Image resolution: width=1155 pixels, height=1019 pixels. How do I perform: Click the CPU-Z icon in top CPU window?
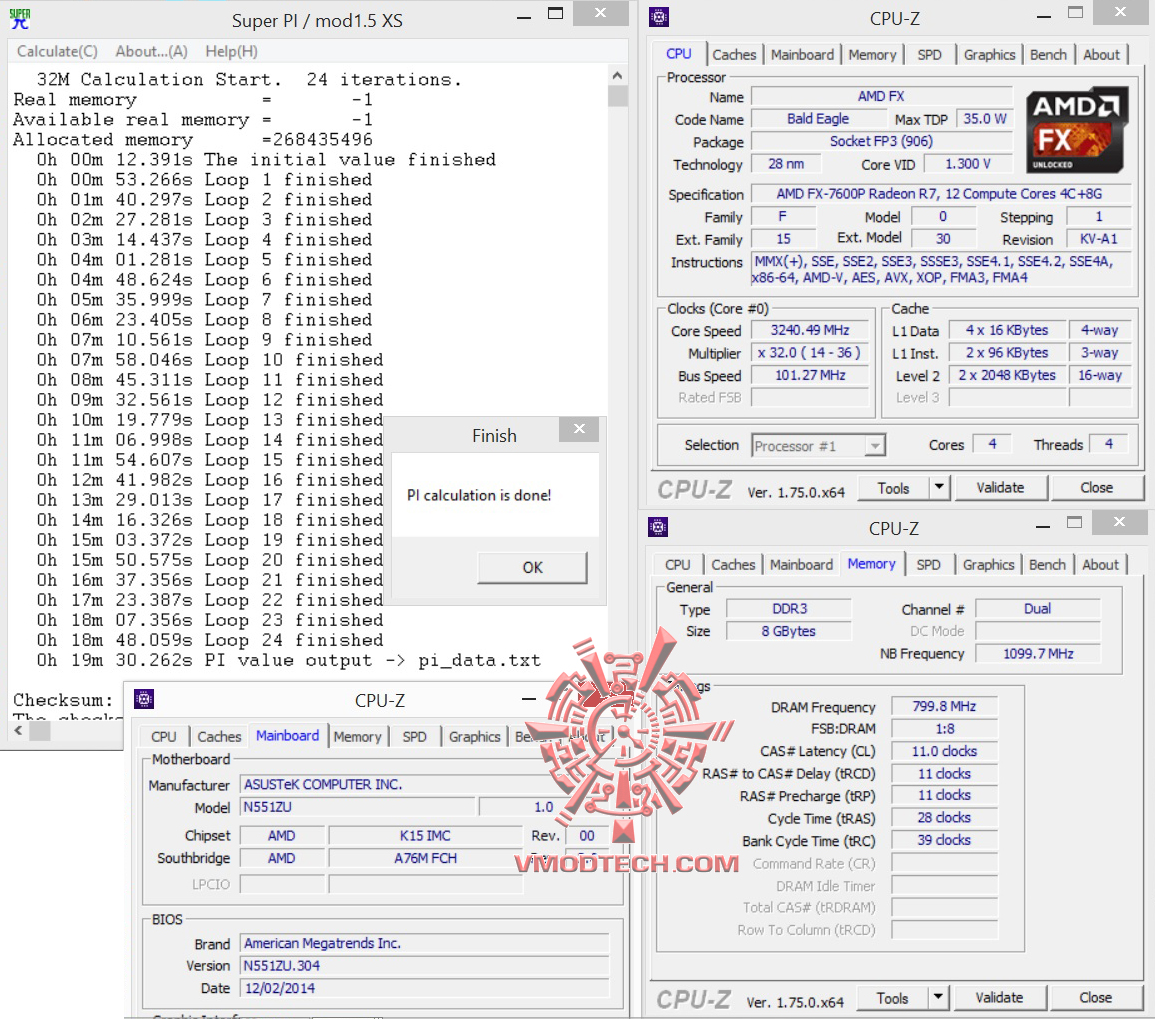click(x=659, y=17)
